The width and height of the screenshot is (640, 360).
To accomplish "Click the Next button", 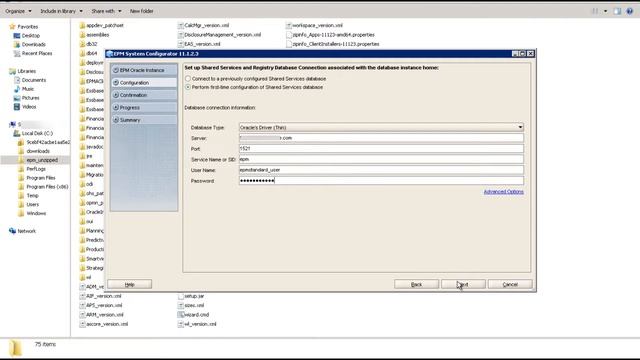I will [463, 284].
